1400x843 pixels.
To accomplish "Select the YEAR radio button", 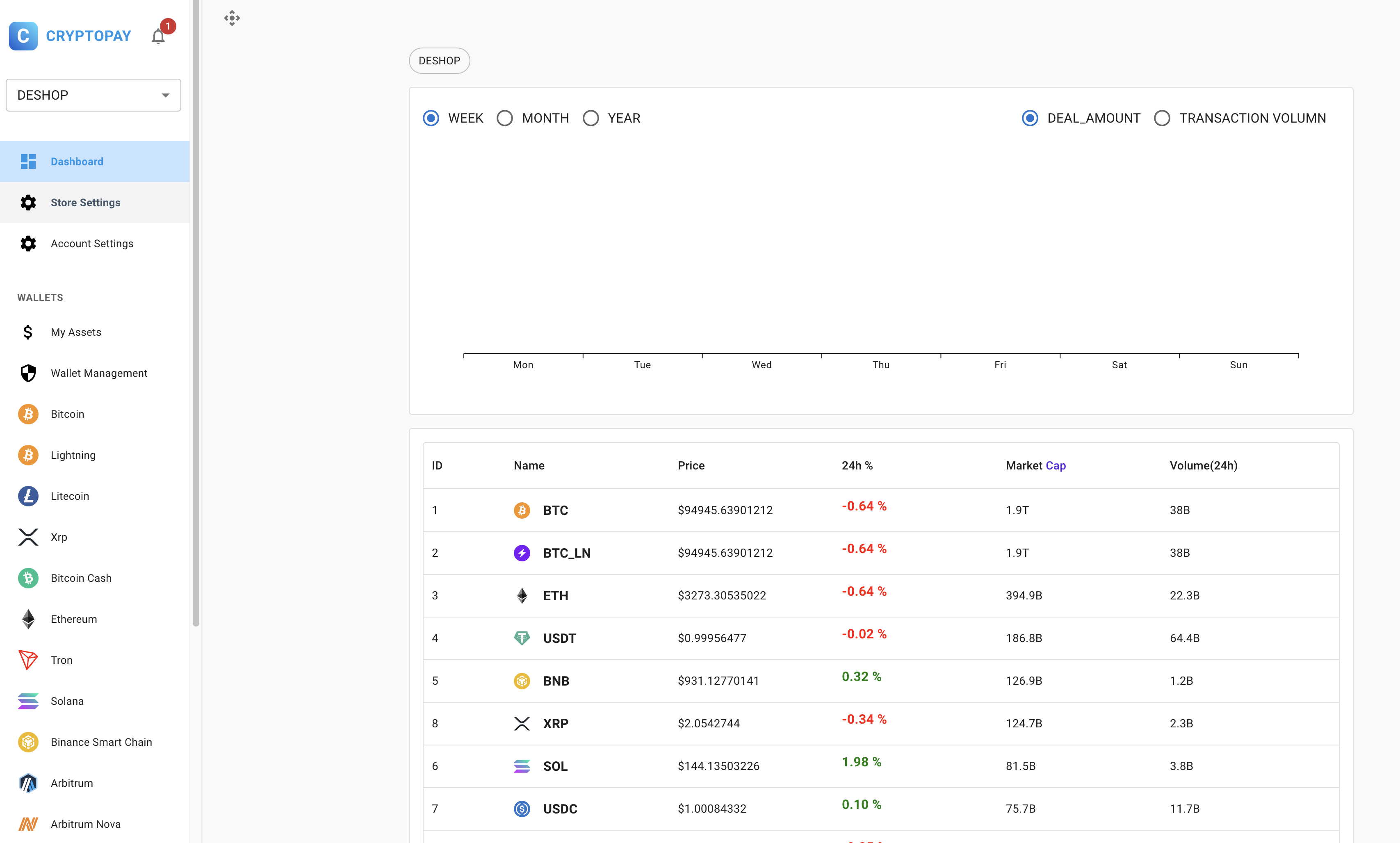I will click(x=591, y=118).
